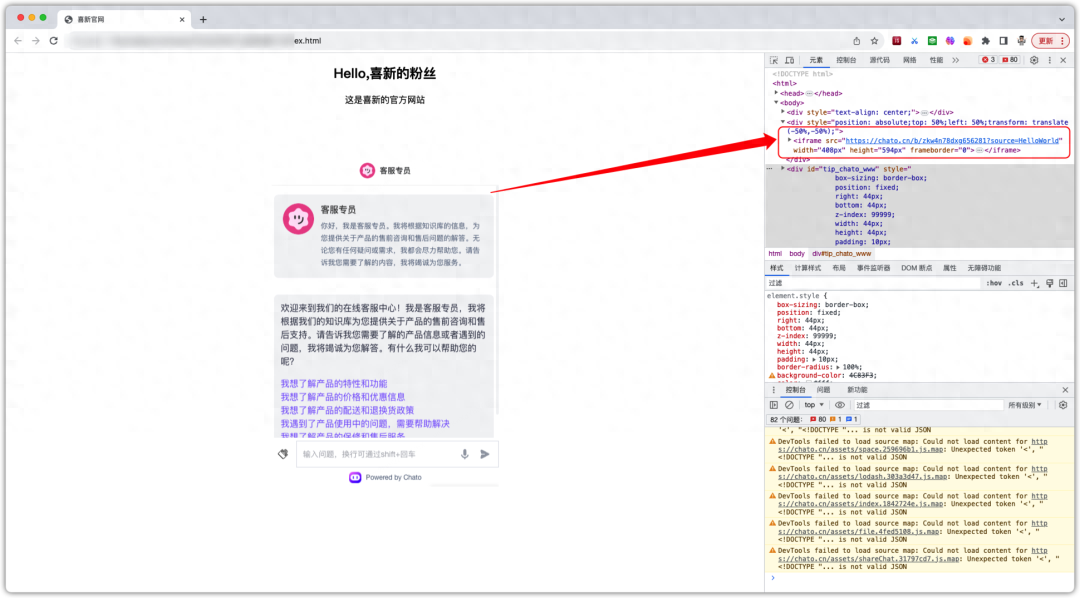Click the issues badge showing 80
The width and height of the screenshot is (1080, 598).
coord(1010,60)
